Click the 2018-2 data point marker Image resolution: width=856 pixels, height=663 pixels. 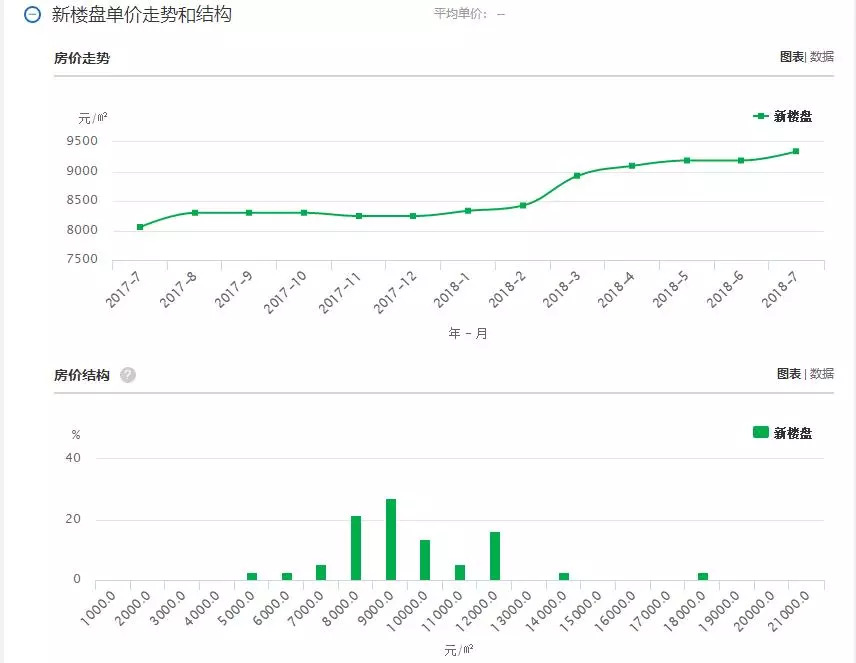[523, 206]
